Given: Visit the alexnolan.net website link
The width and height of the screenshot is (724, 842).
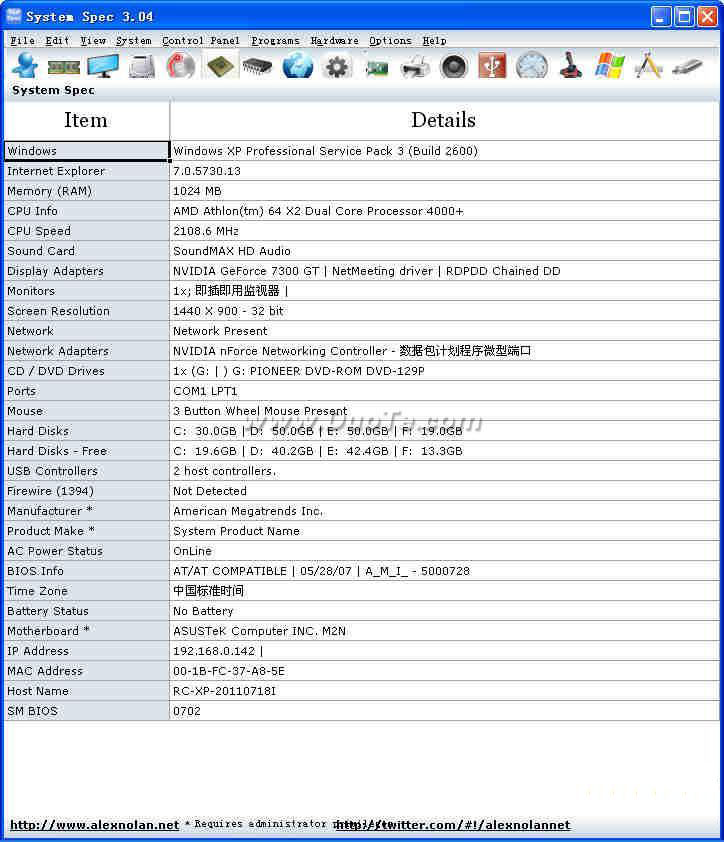Looking at the screenshot, I should point(94,825).
